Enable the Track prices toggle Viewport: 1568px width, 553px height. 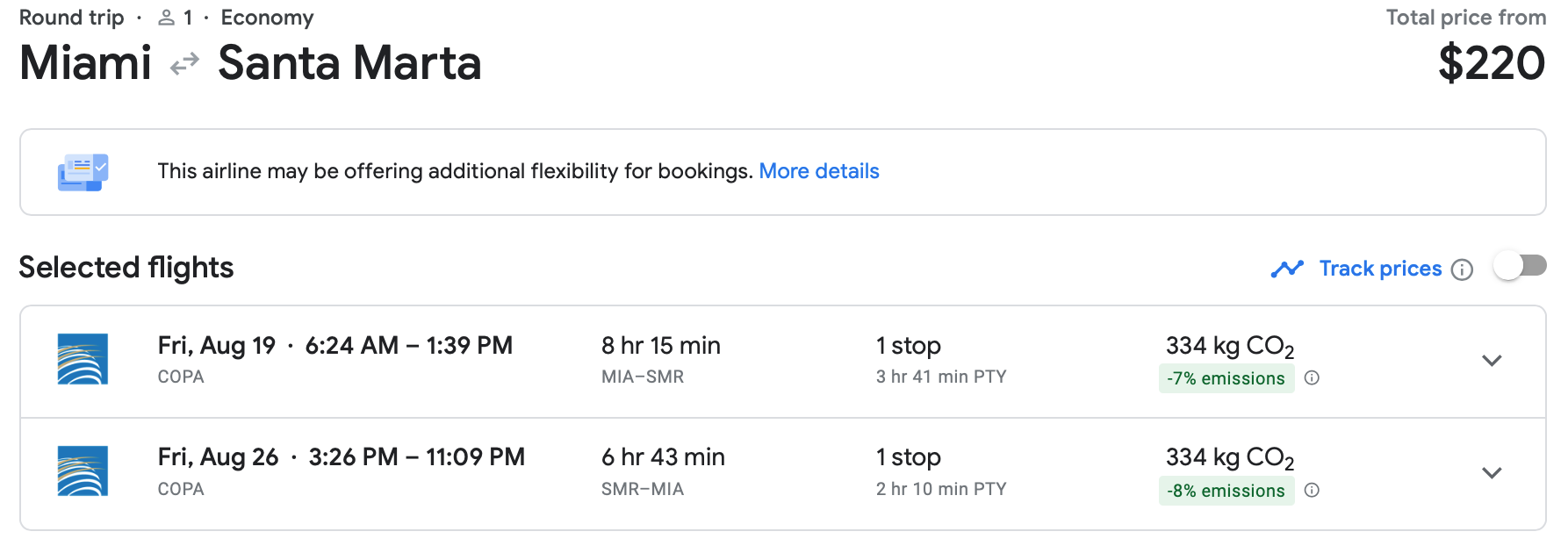coord(1520,266)
